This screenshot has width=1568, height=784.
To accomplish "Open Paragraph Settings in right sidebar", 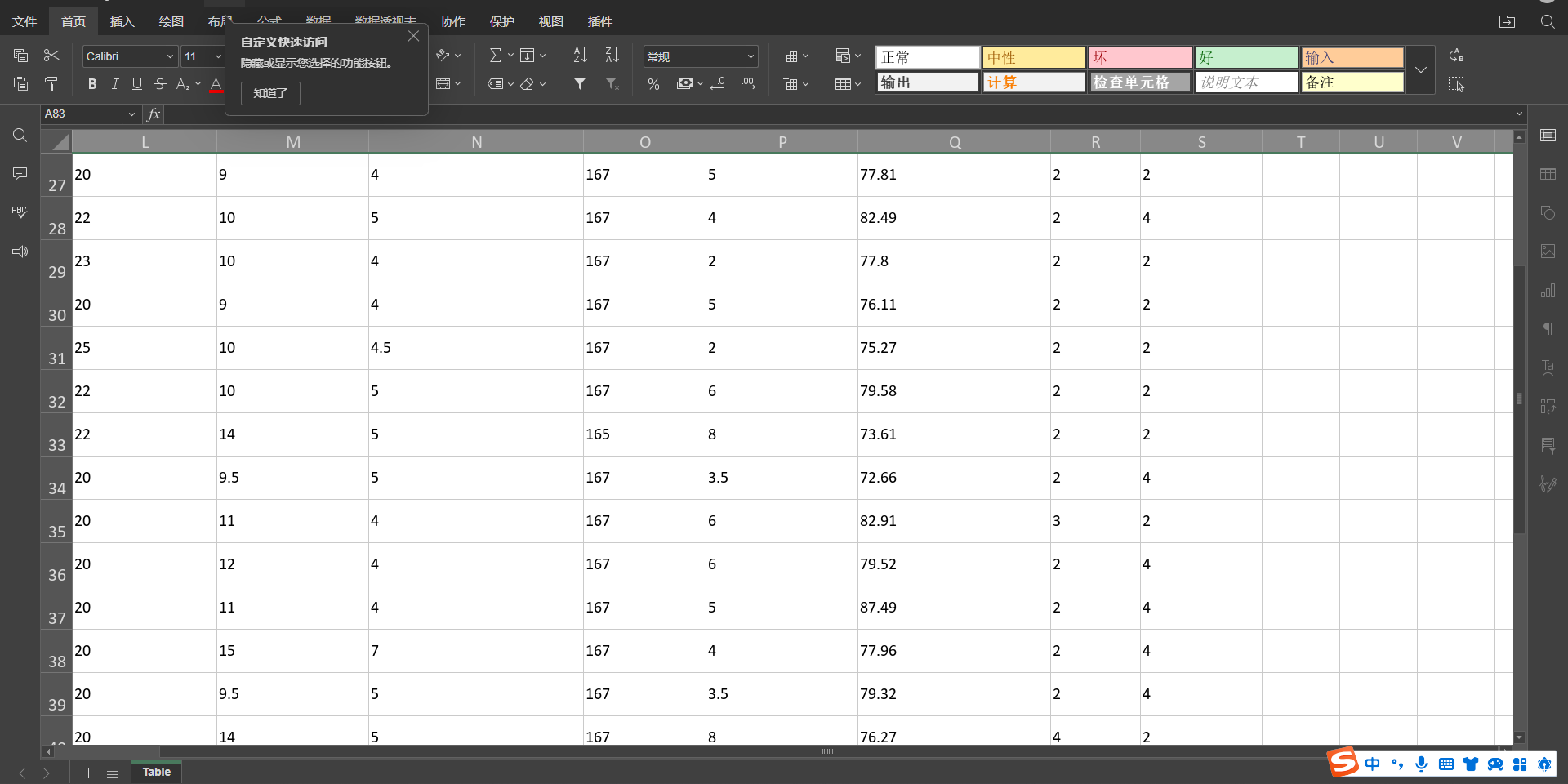I will tap(1548, 329).
